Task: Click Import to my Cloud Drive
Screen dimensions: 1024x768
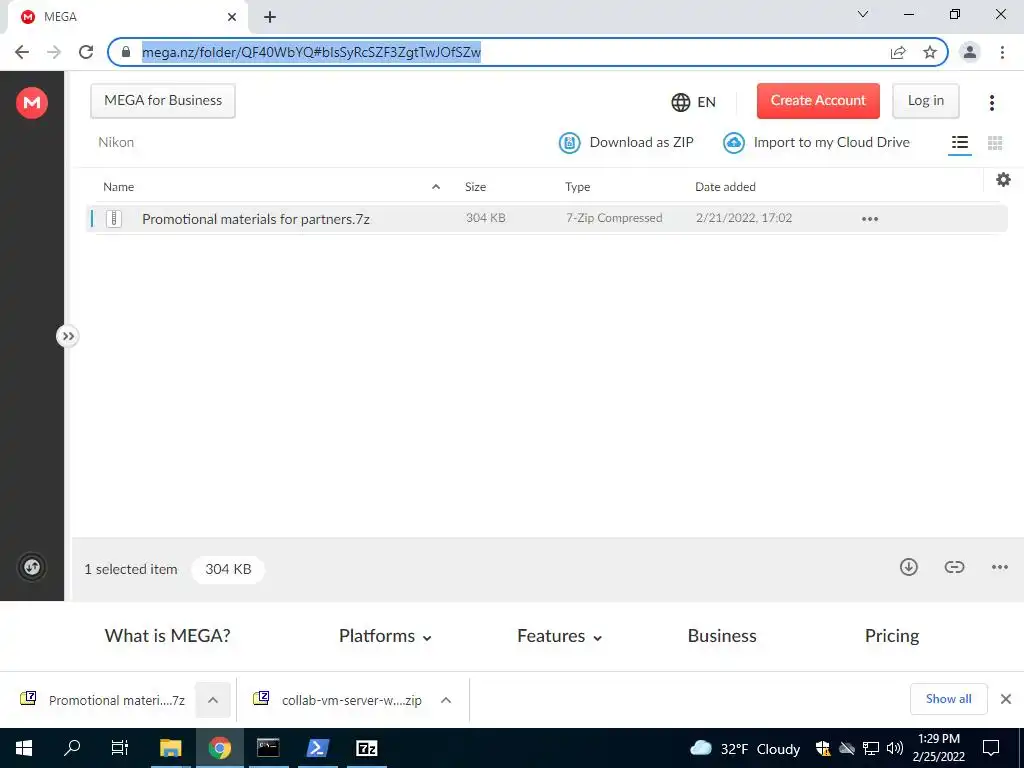Action: coord(816,142)
